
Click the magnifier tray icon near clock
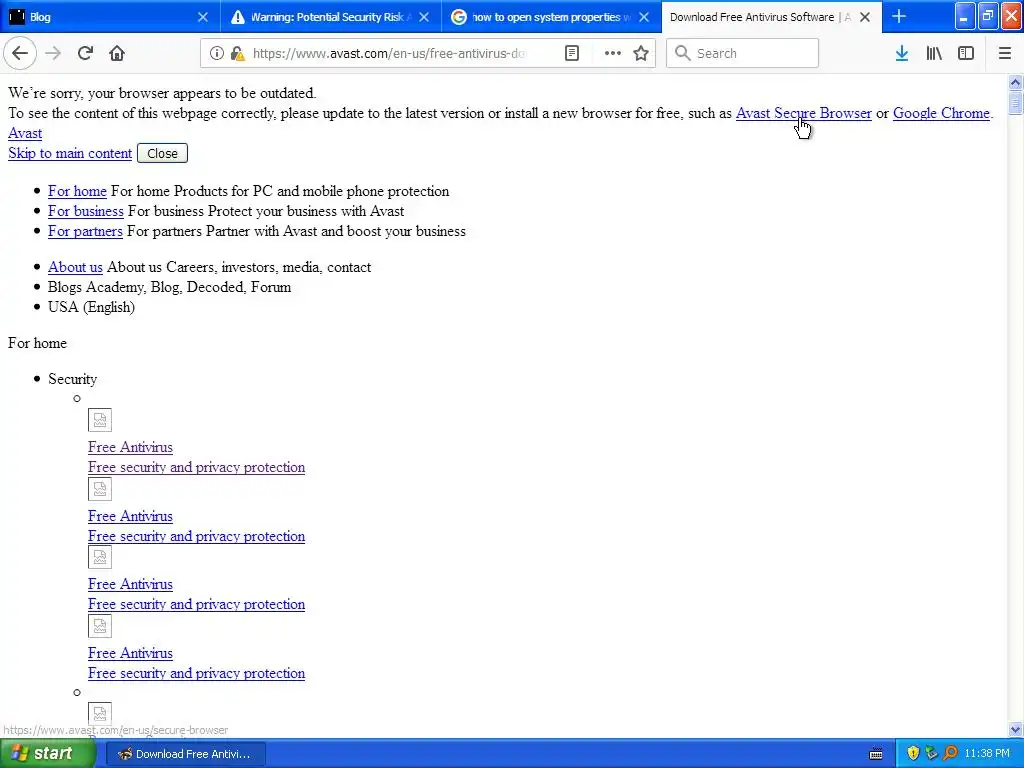(950, 753)
